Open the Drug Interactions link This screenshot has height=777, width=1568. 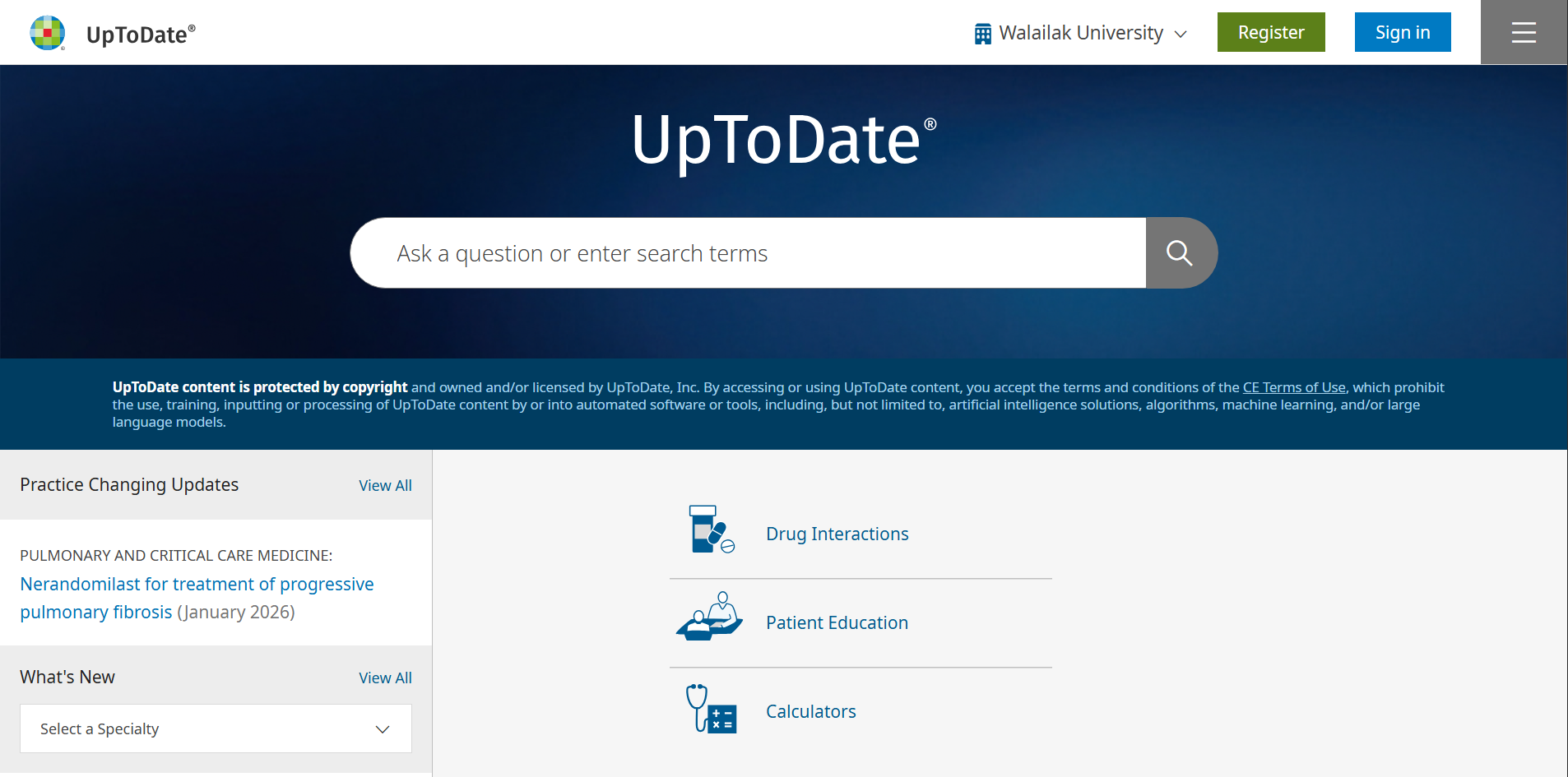click(x=837, y=534)
